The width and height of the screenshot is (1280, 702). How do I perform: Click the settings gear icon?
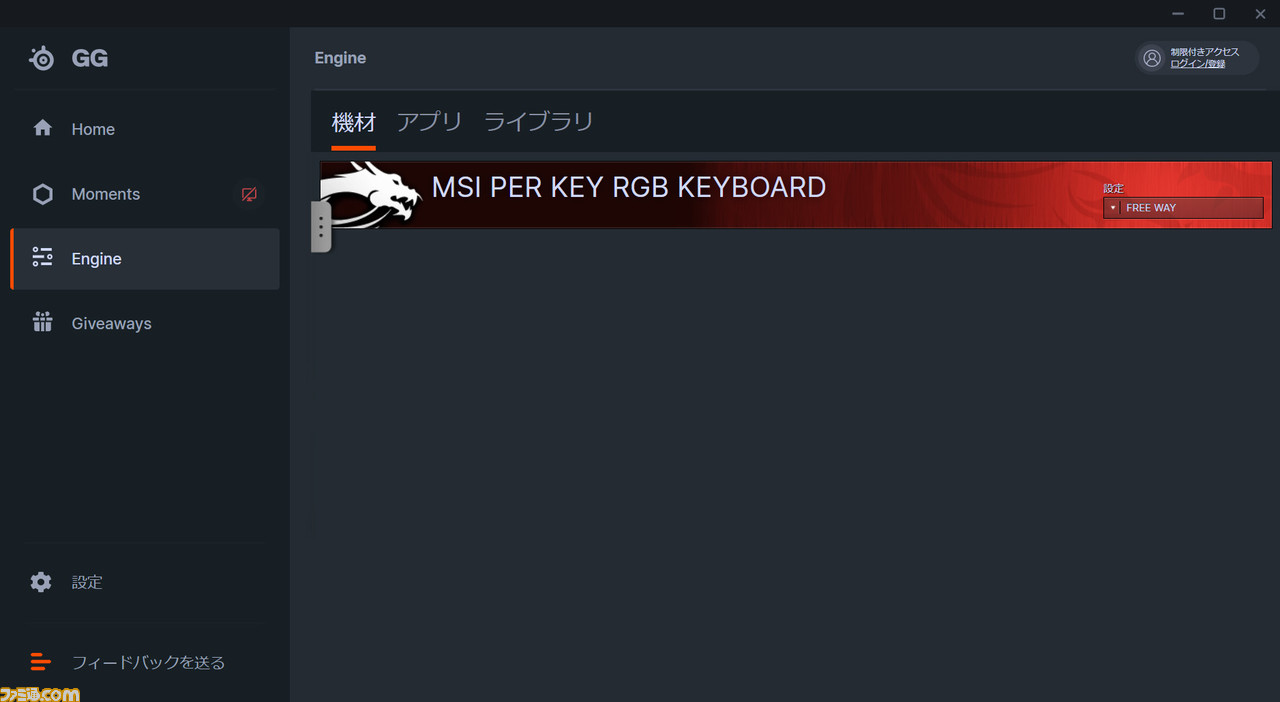click(41, 582)
